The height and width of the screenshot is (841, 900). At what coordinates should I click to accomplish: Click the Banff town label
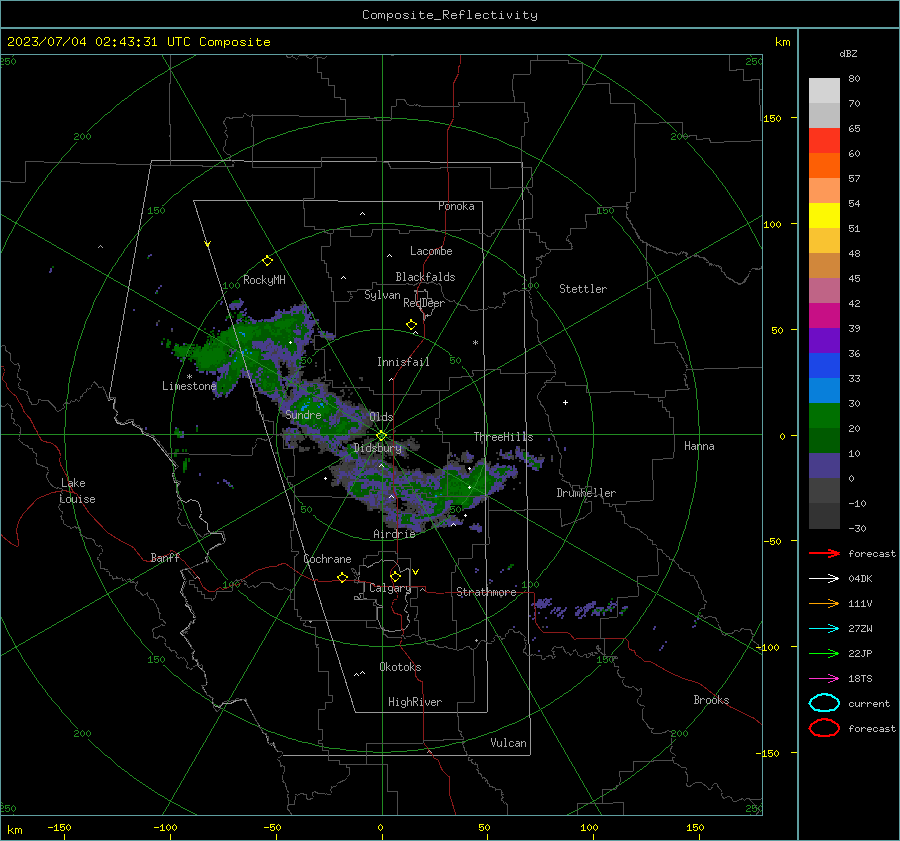pyautogui.click(x=165, y=558)
